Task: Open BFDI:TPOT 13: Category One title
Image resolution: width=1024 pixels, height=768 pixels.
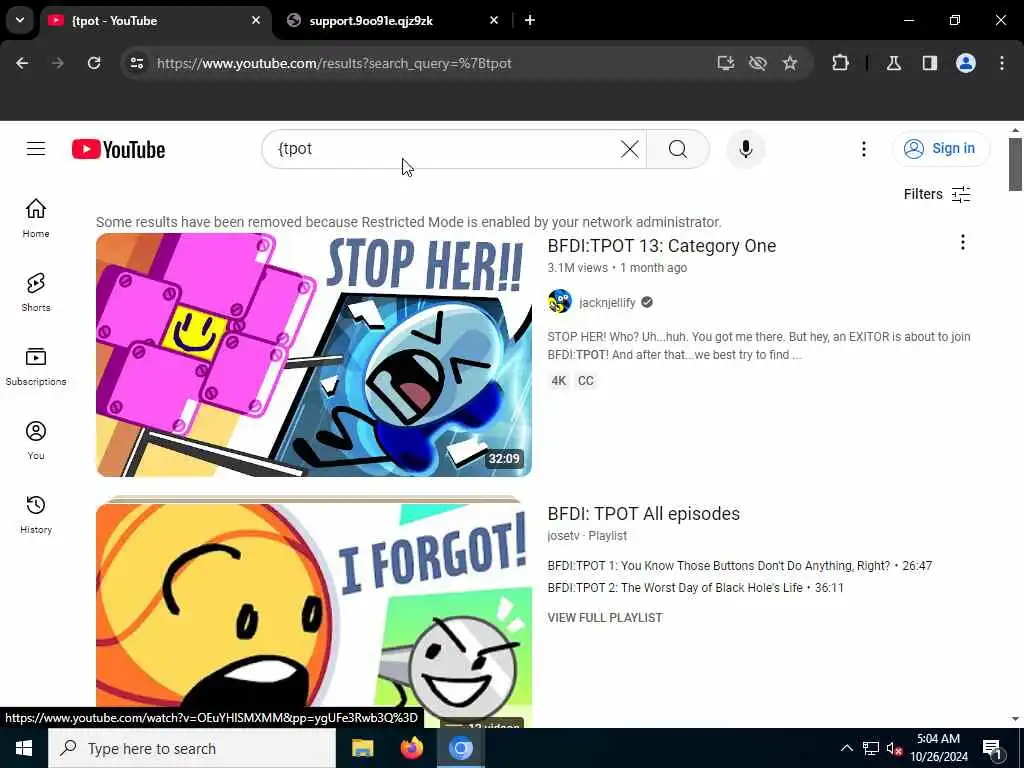Action: (662, 246)
